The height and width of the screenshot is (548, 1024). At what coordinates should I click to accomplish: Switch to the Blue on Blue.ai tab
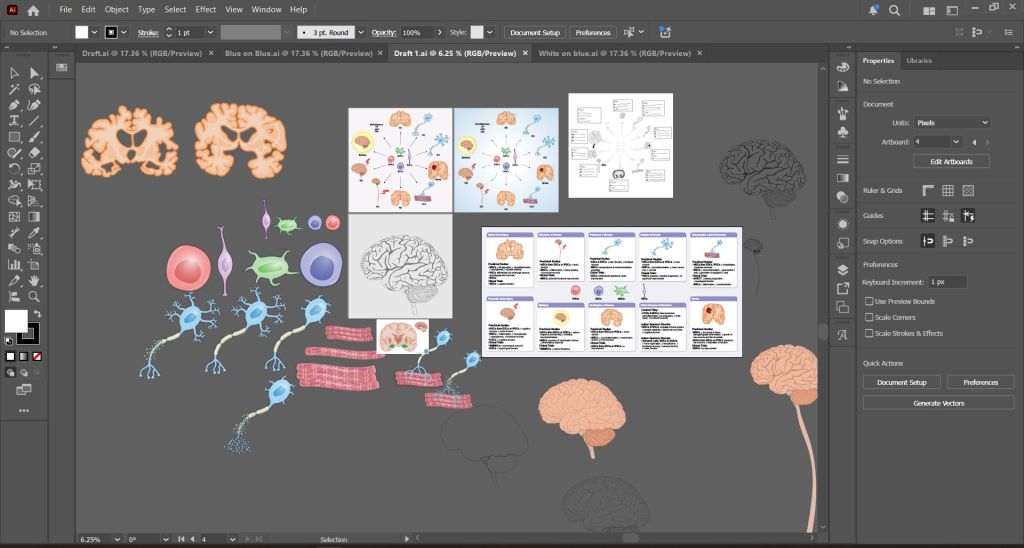[298, 54]
